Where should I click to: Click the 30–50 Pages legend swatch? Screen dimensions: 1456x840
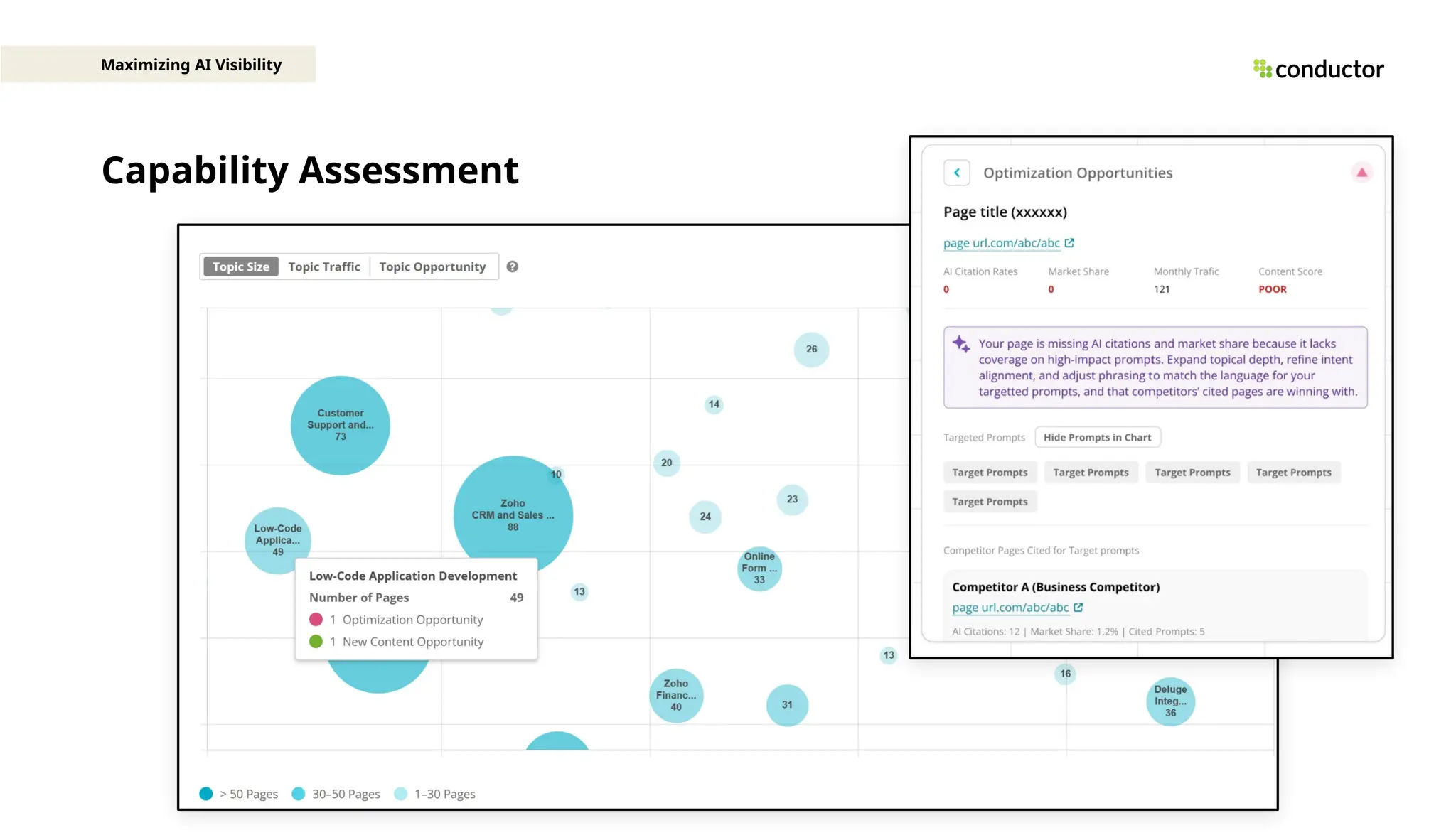299,794
